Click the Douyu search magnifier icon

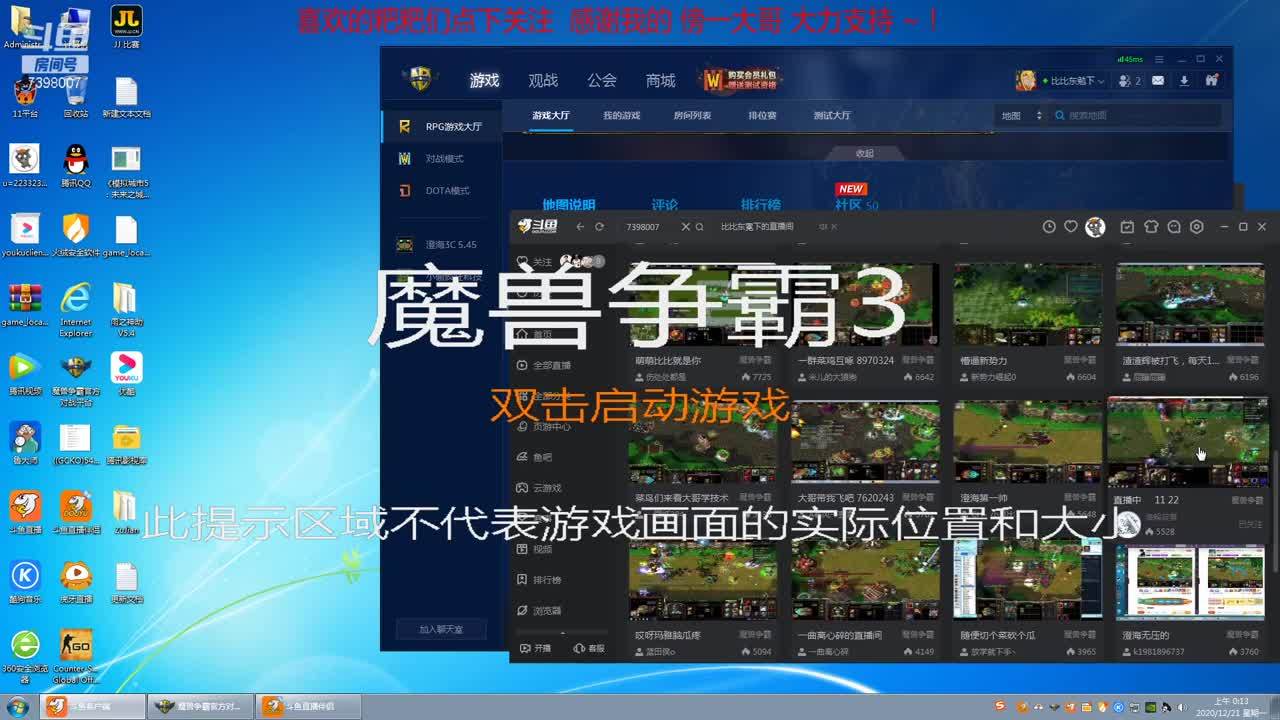pyautogui.click(x=700, y=227)
